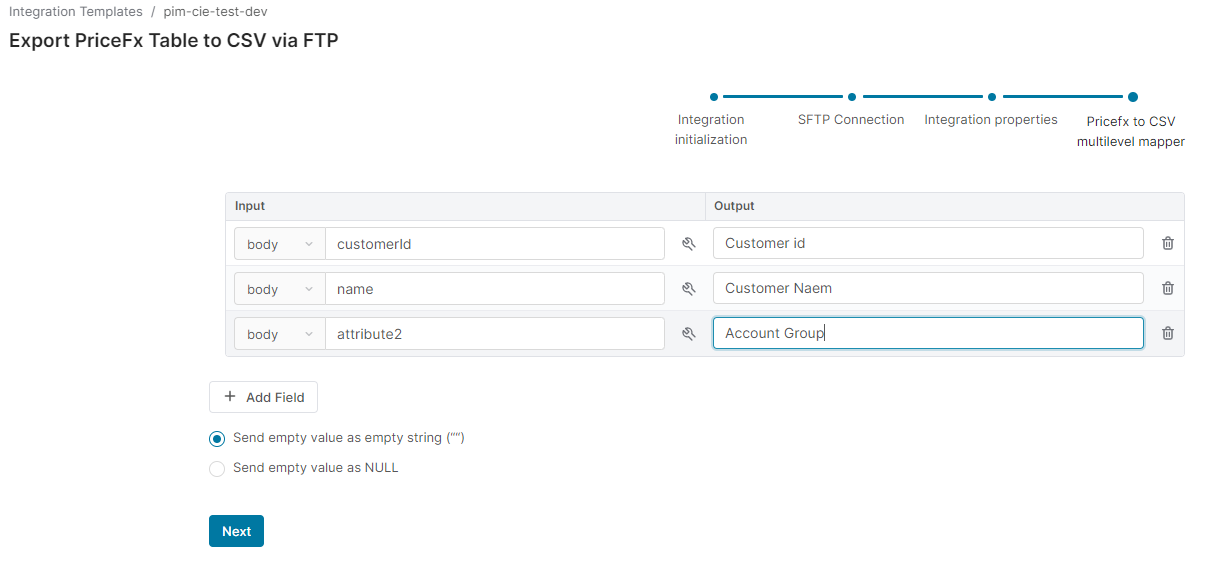Open converter wrench icon for attribute2 row

pos(688,334)
